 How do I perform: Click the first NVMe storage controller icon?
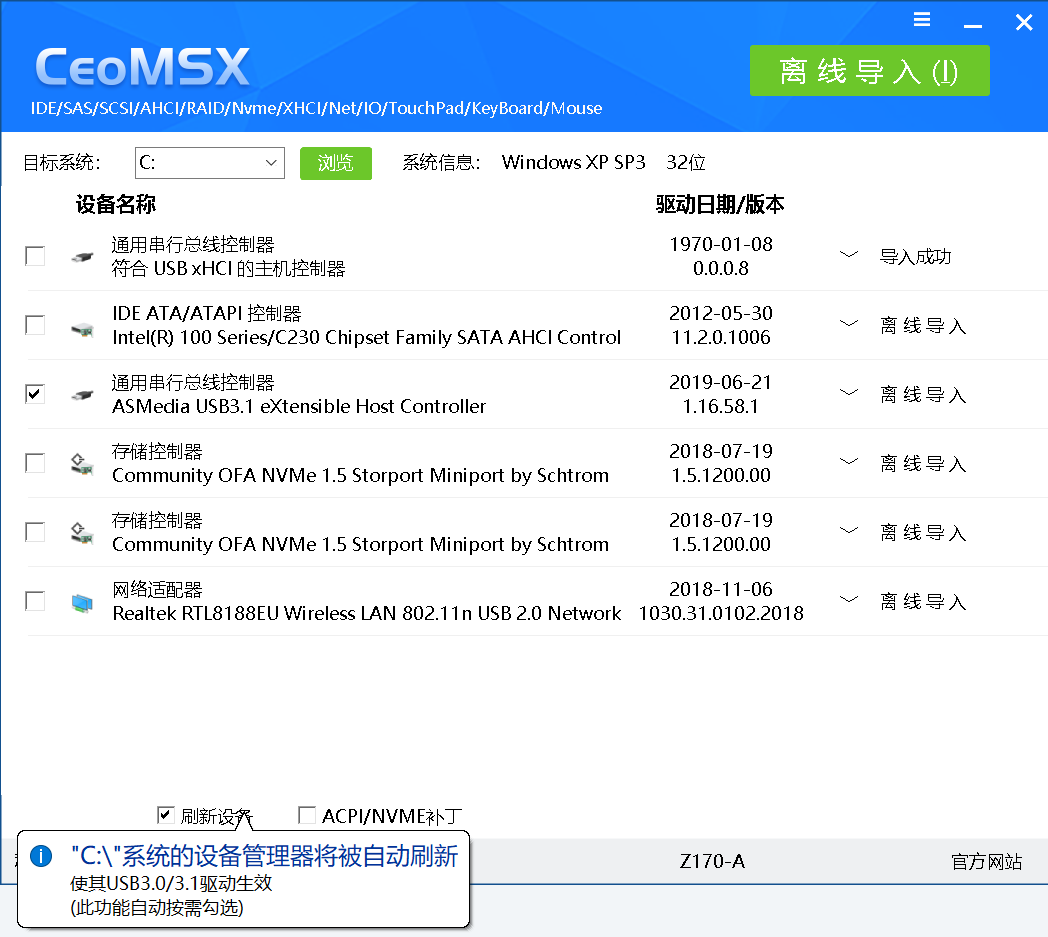pos(82,464)
